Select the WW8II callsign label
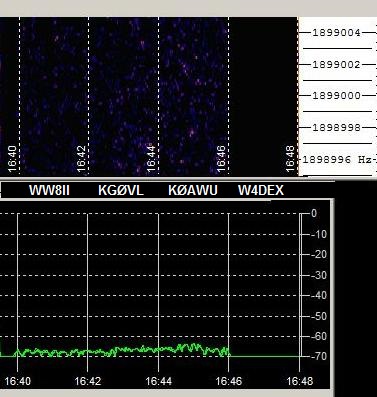This screenshot has height=397, width=377. pos(49,191)
